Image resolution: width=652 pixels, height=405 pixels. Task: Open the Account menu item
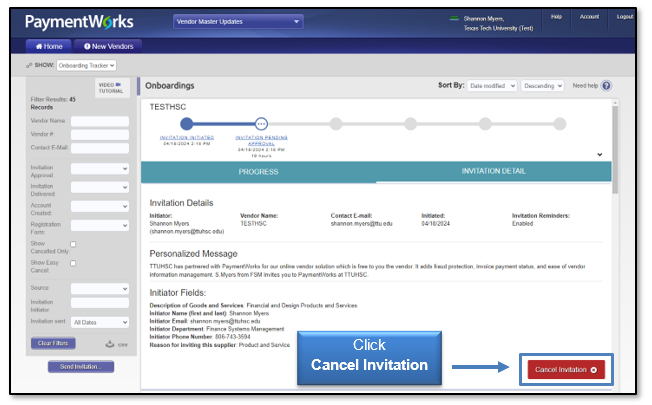click(x=589, y=17)
